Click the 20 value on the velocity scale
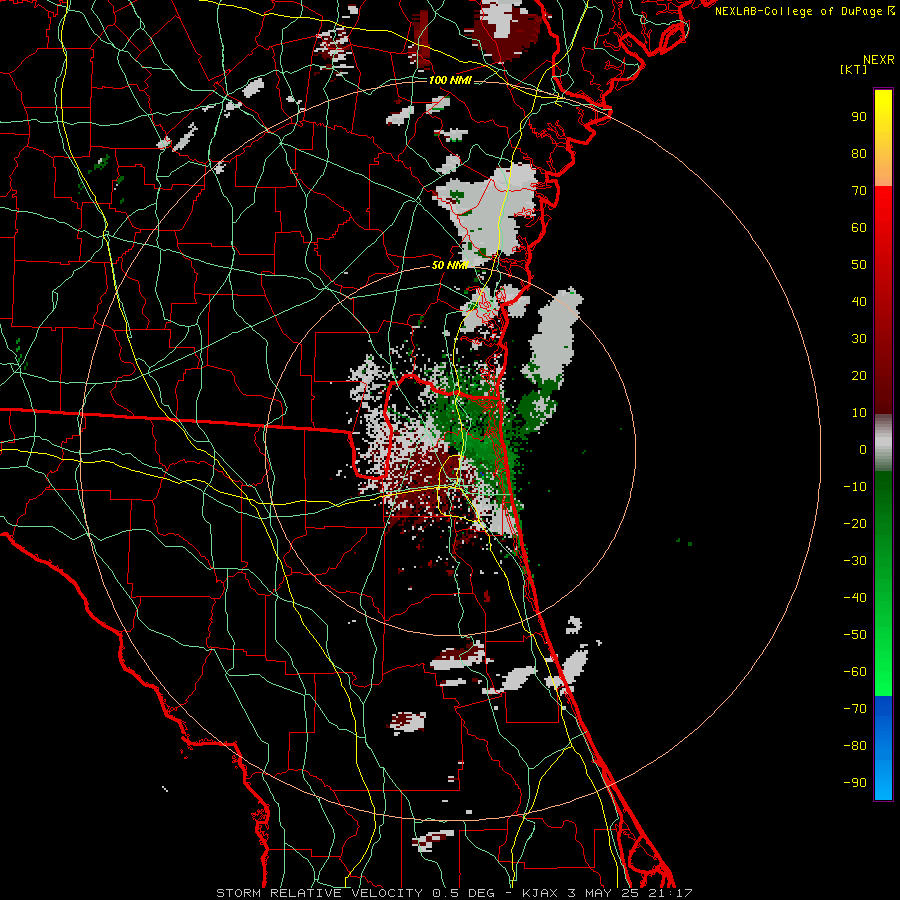 click(x=859, y=376)
